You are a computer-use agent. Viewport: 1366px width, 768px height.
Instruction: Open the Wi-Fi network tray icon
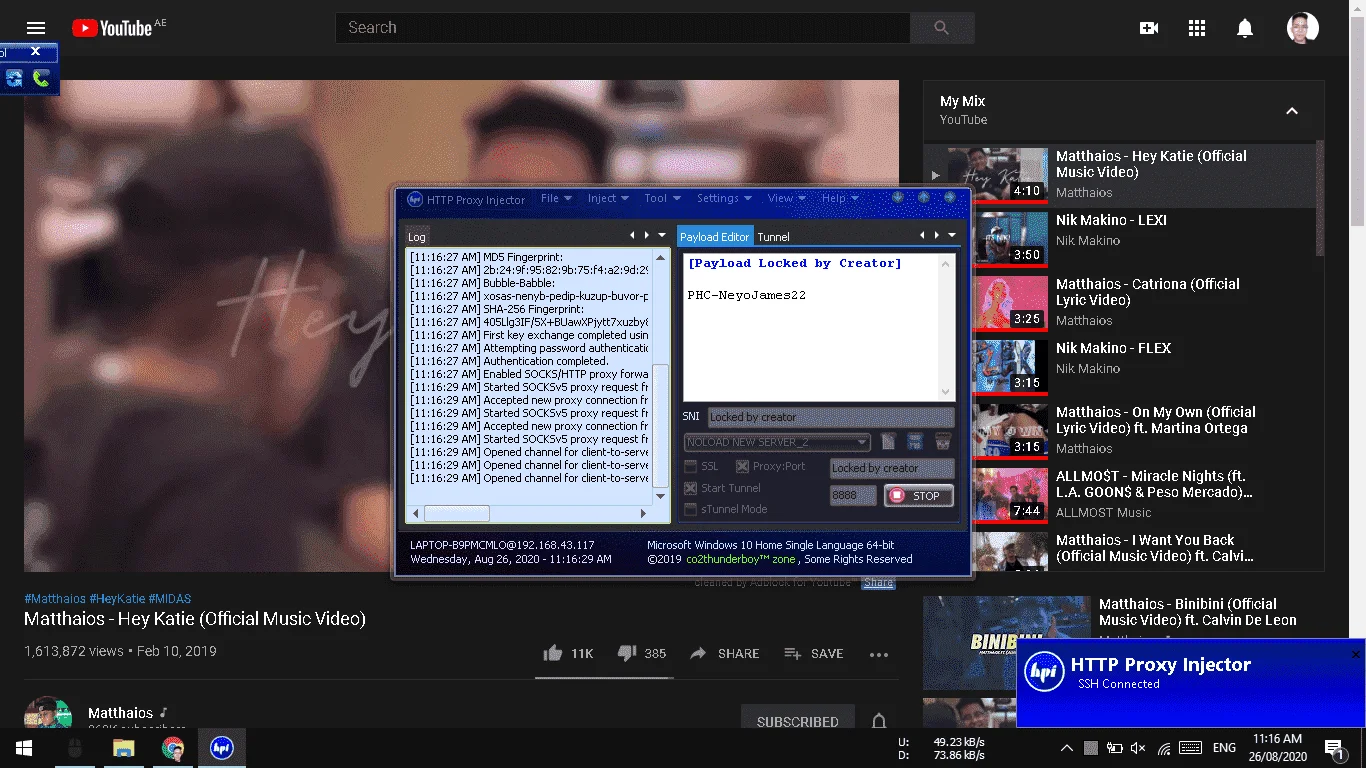click(x=1164, y=748)
